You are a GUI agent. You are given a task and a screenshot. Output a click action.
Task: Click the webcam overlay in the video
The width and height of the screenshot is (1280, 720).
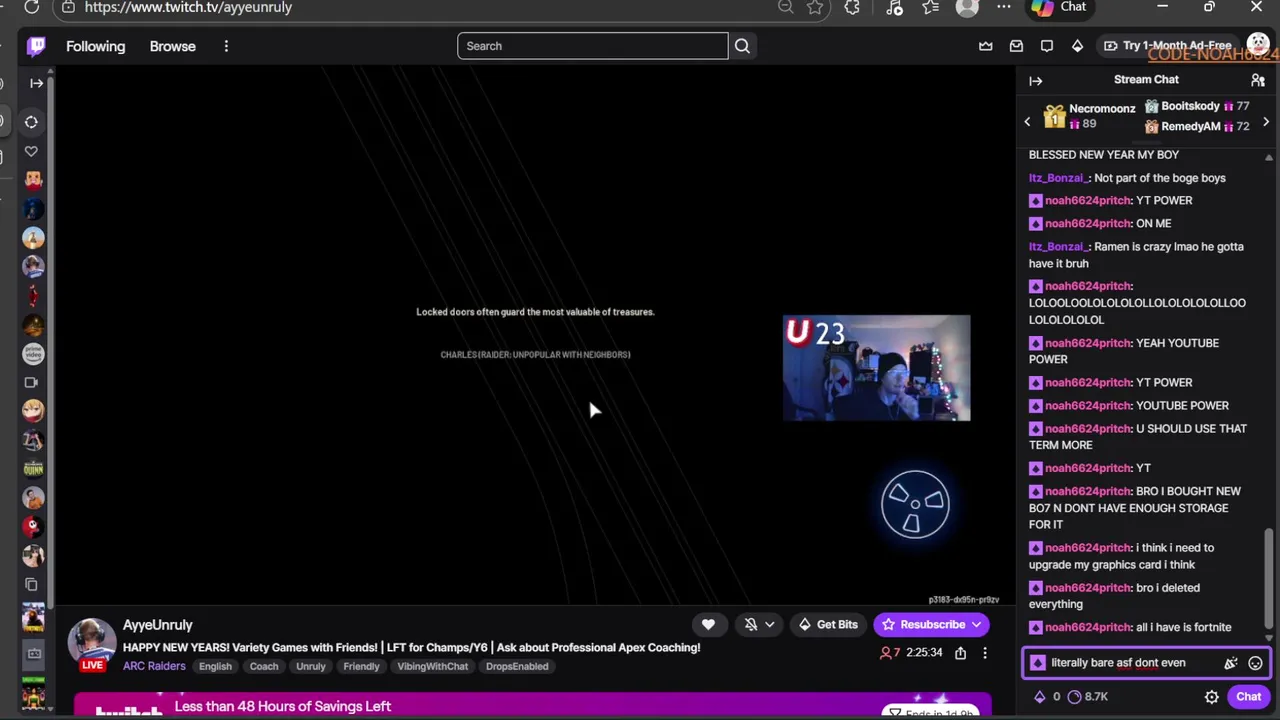(876, 368)
